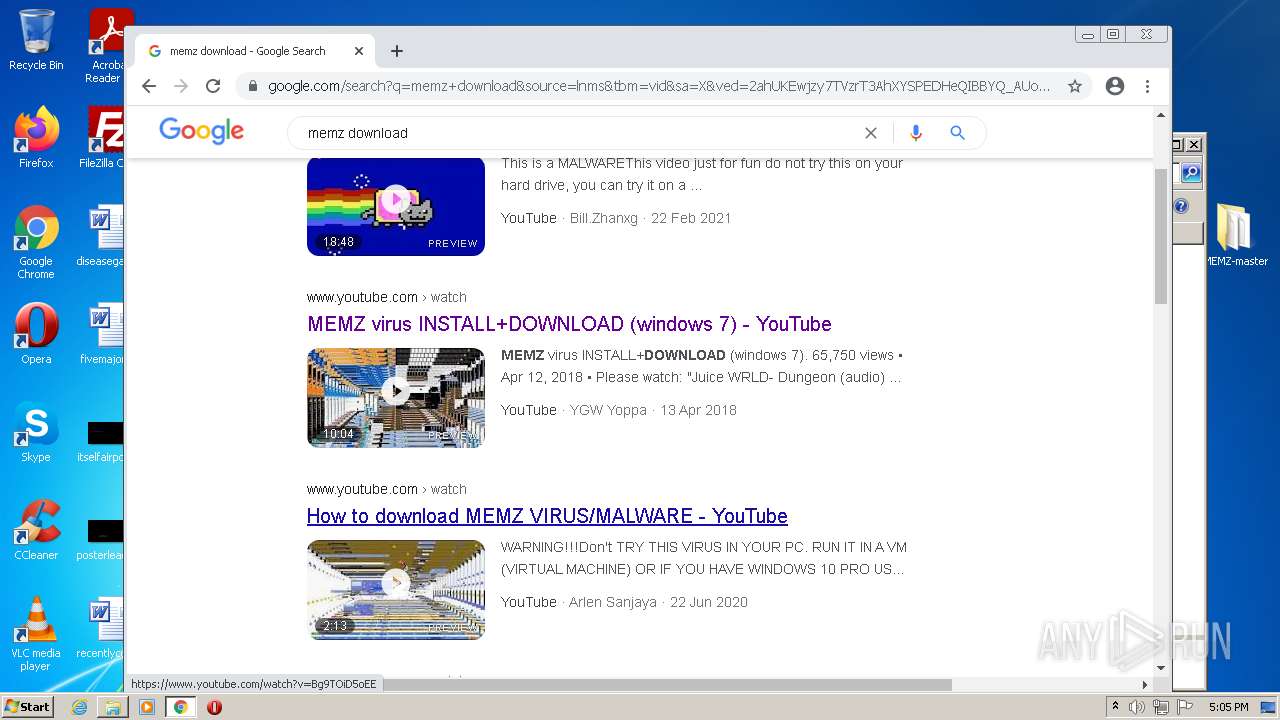Play the 10:04 MEMZ video thumbnail

tap(396, 397)
